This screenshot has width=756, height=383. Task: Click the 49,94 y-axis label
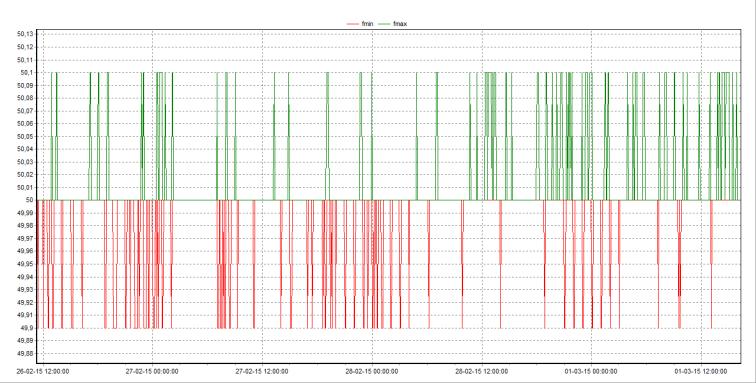25,277
